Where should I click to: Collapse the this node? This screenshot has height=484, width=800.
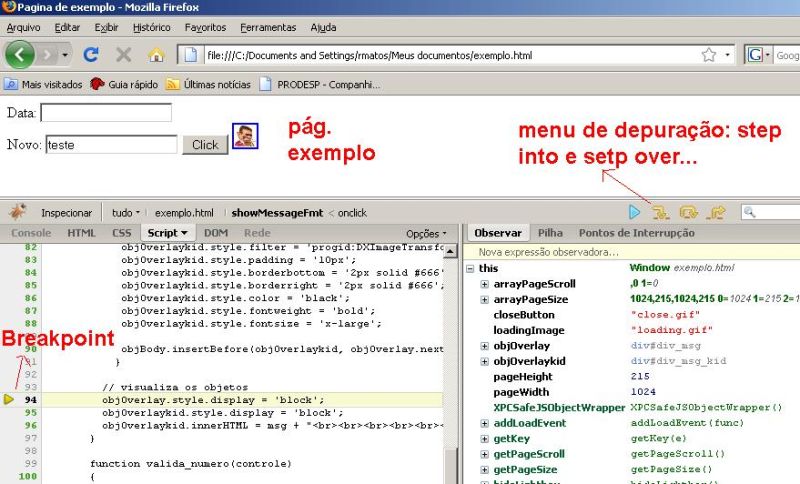click(x=470, y=269)
